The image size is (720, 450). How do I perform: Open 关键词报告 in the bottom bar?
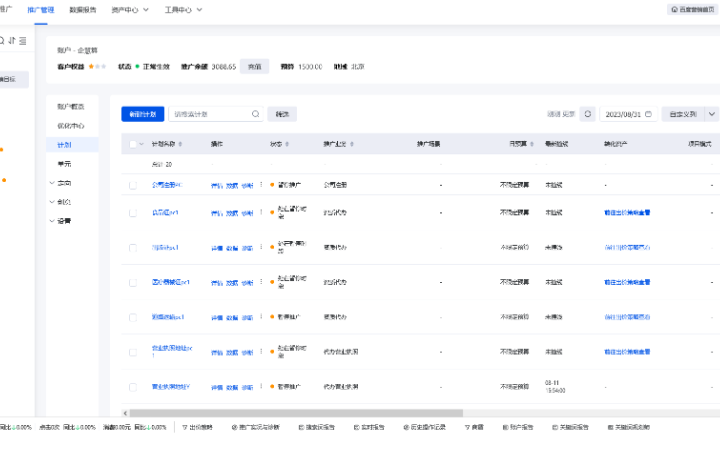pyautogui.click(x=570, y=427)
